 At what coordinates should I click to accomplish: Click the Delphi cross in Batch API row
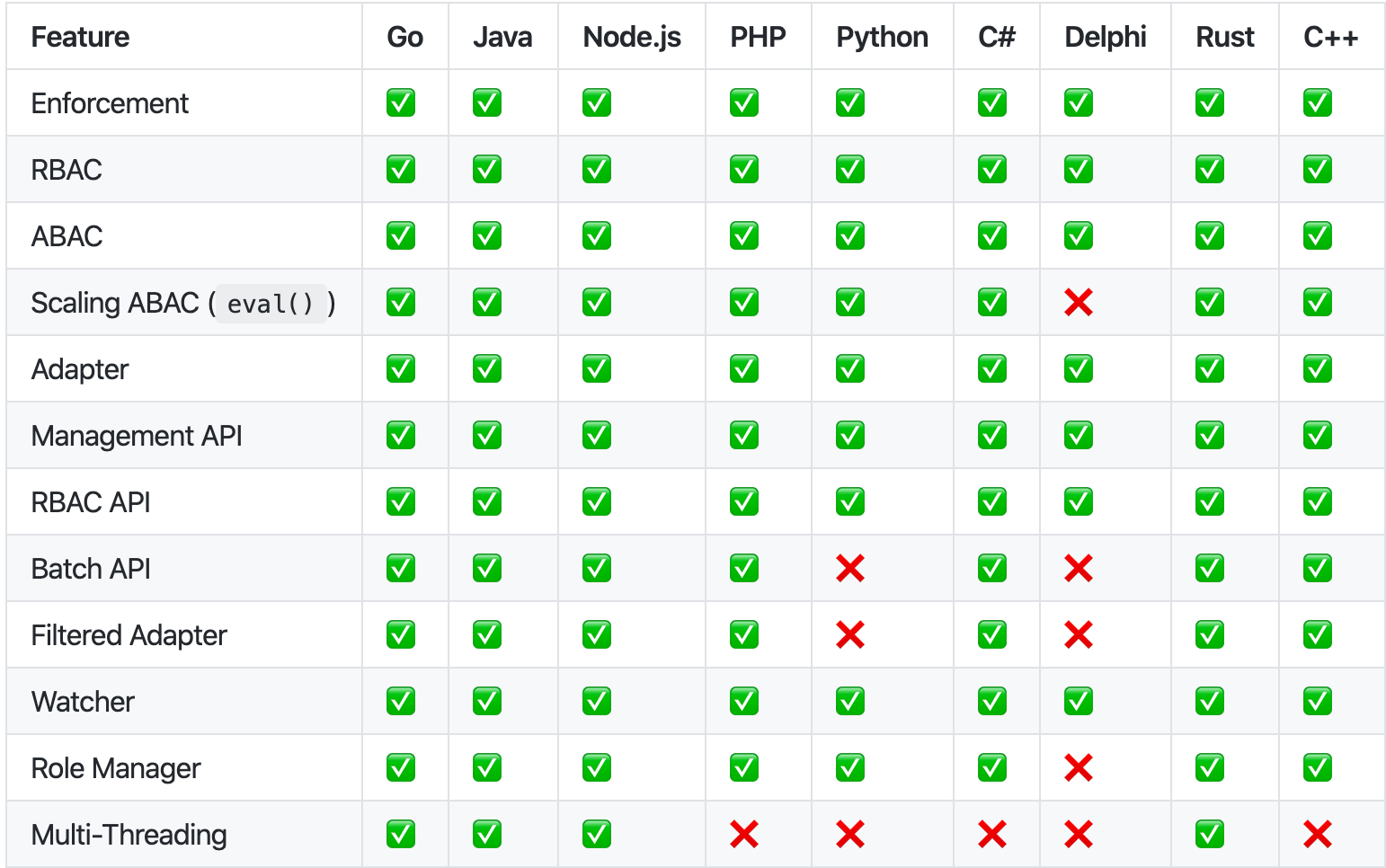click(1078, 569)
